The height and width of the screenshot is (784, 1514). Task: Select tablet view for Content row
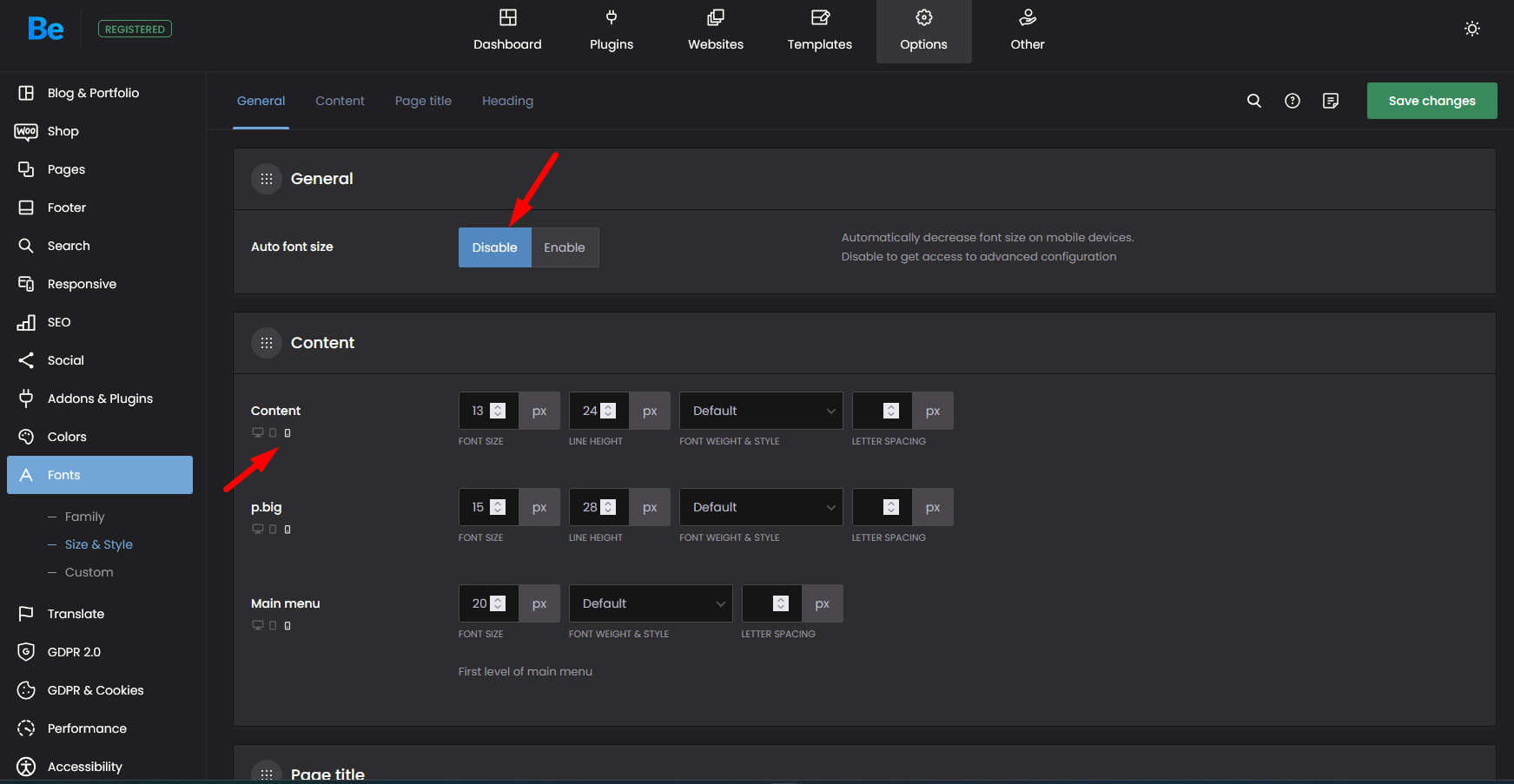(x=273, y=432)
